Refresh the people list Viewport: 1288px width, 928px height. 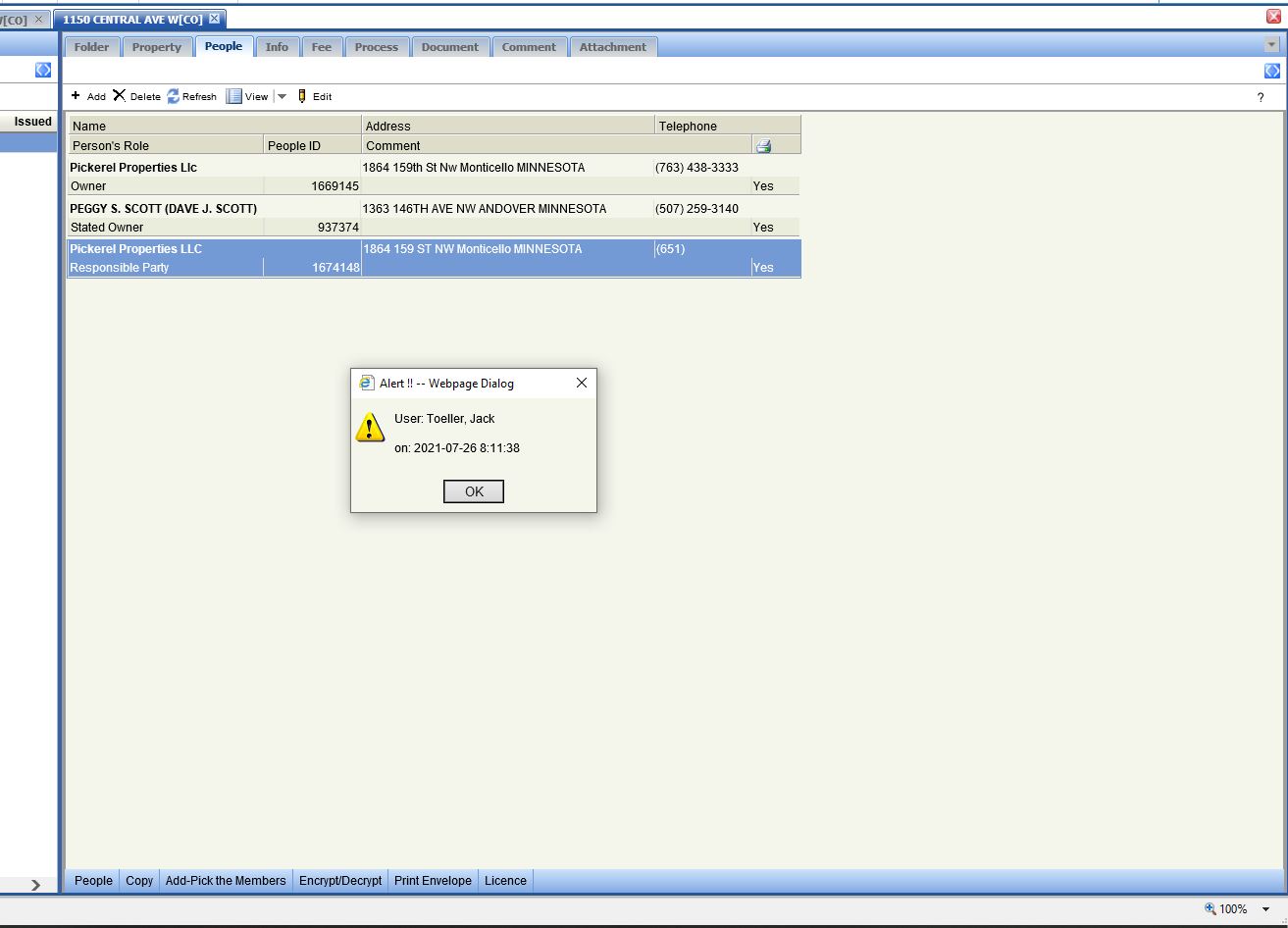tap(174, 96)
